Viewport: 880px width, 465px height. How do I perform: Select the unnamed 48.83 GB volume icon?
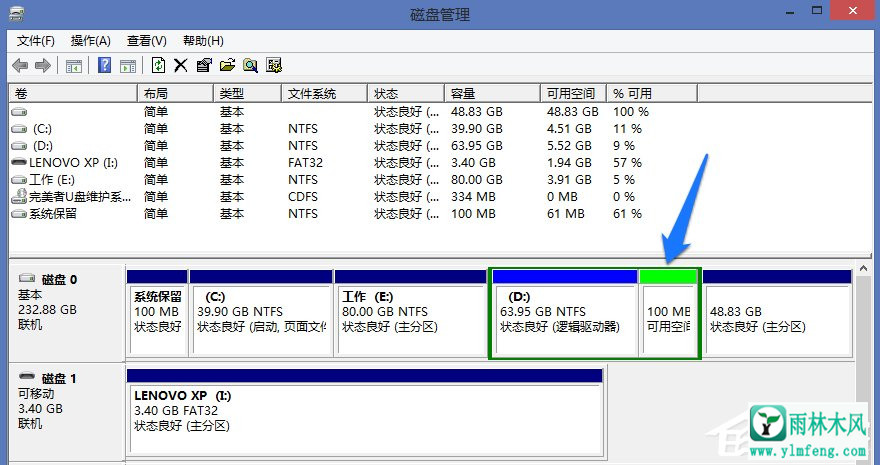19,112
